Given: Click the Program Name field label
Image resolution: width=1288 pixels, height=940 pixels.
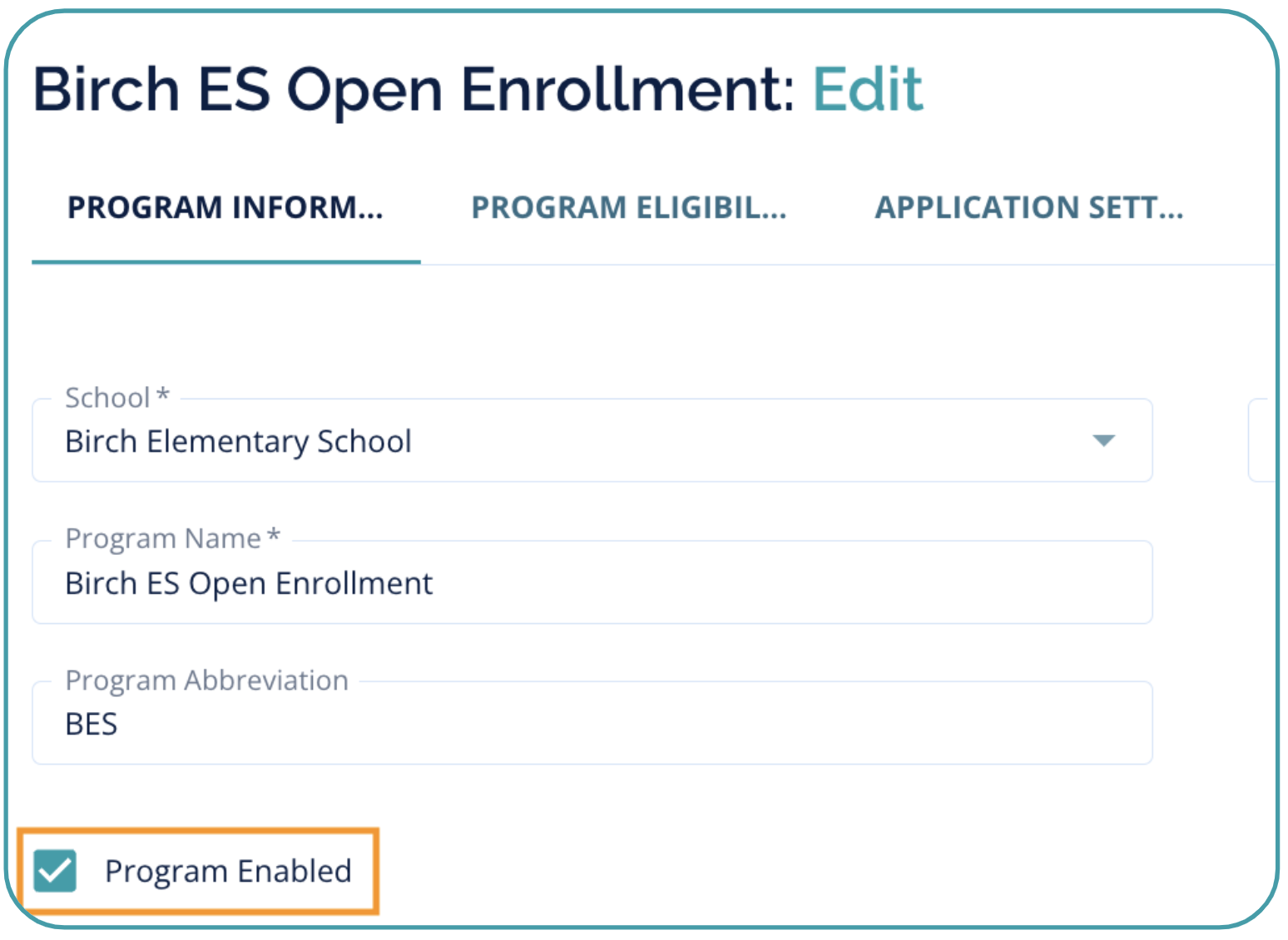Looking at the screenshot, I should coord(163,538).
